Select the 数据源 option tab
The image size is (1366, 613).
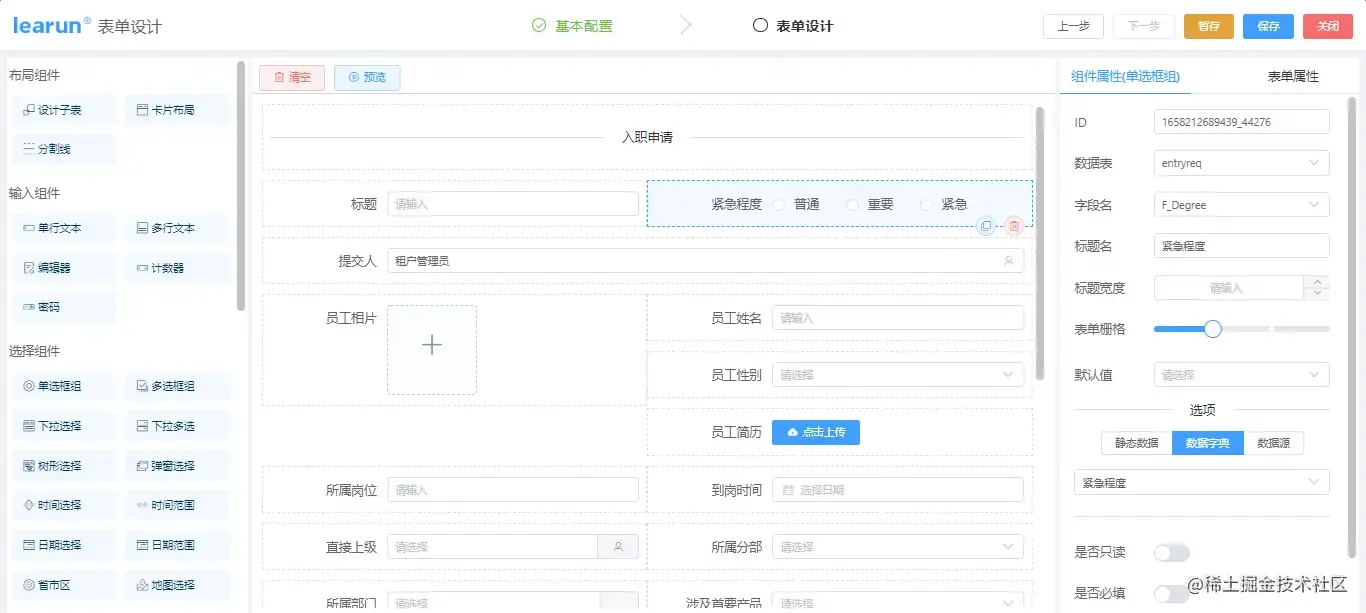coord(1273,443)
